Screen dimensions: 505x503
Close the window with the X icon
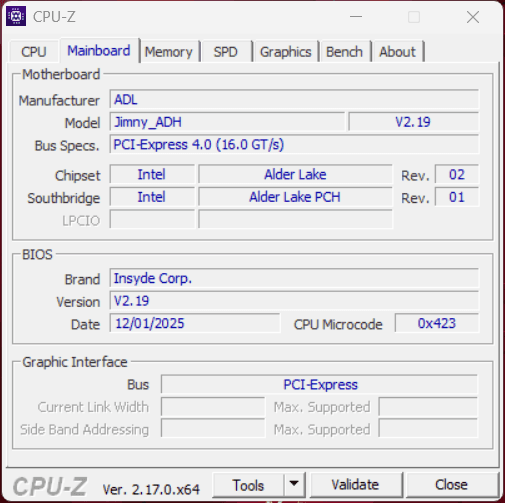(473, 17)
